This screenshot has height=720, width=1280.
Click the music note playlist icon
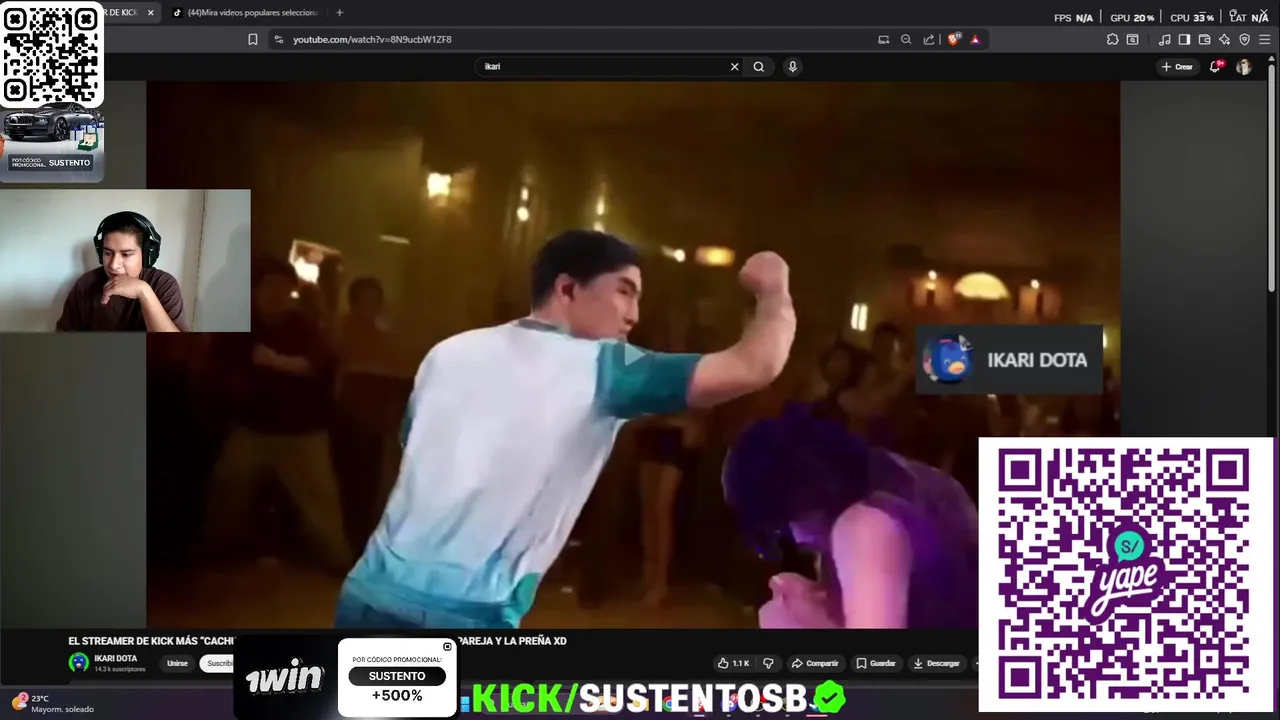pos(1164,39)
